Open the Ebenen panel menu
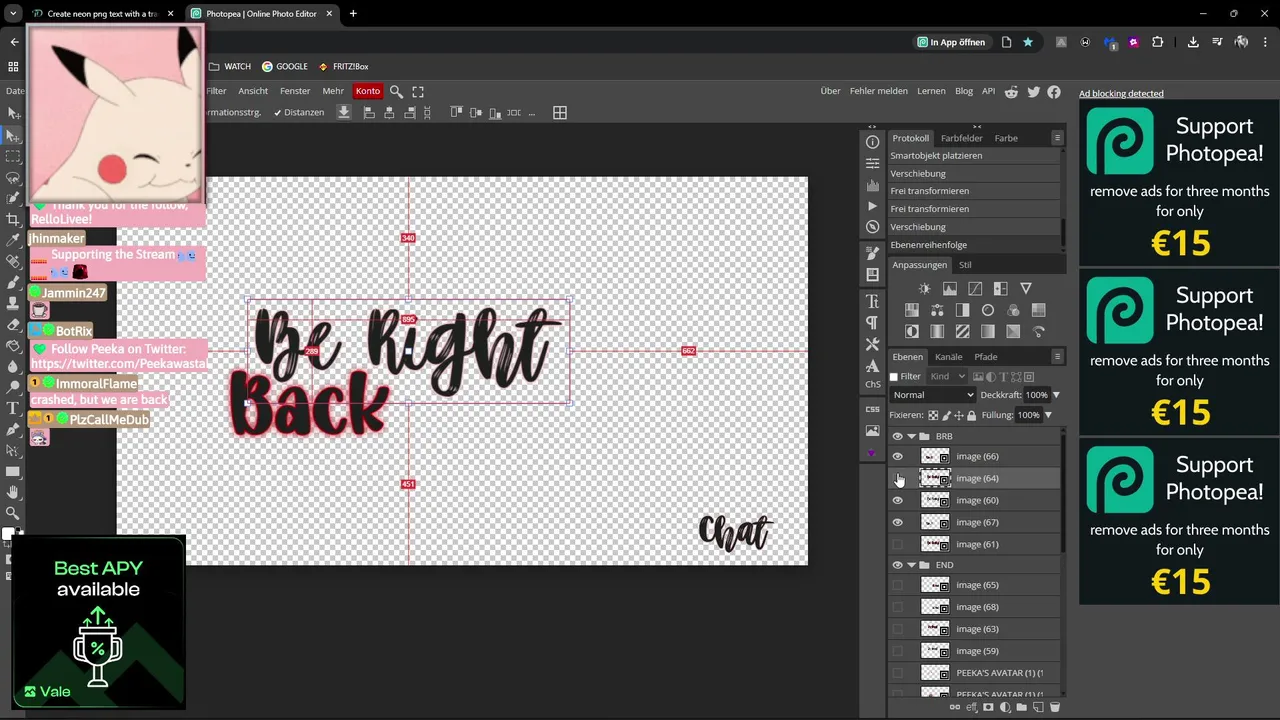This screenshot has width=1280, height=720. tap(1057, 356)
